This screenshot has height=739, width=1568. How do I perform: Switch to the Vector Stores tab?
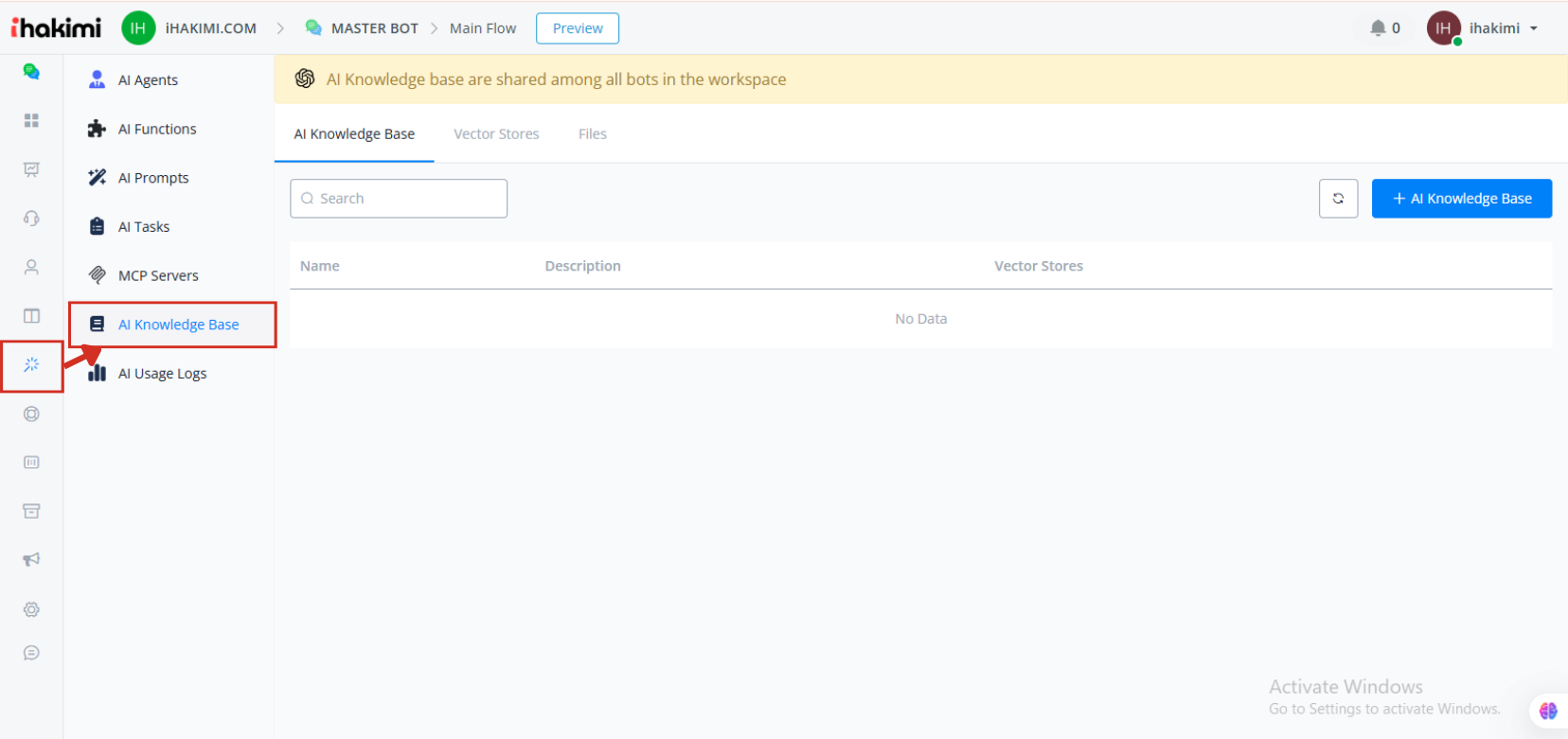point(496,134)
